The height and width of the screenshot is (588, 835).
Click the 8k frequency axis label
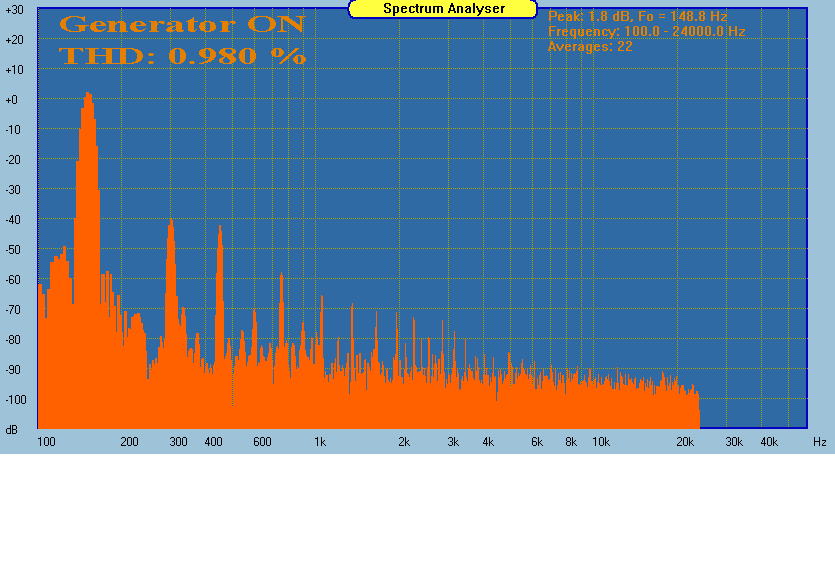tap(571, 442)
